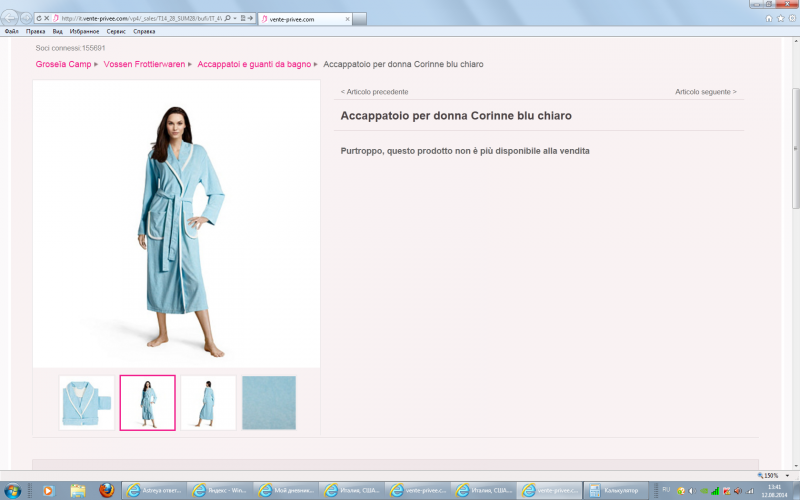Open the Вид menu
This screenshot has height=500, width=800.
click(57, 31)
